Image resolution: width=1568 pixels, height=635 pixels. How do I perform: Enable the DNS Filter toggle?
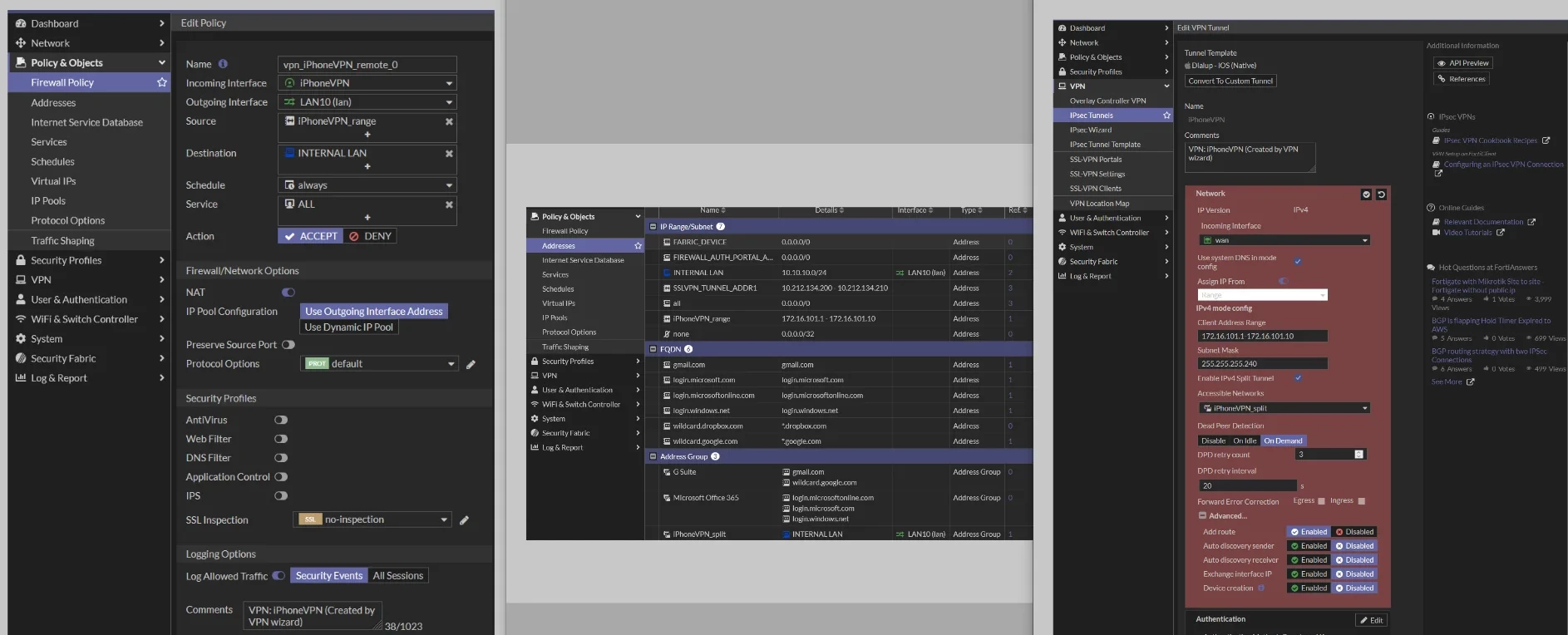pyautogui.click(x=281, y=458)
